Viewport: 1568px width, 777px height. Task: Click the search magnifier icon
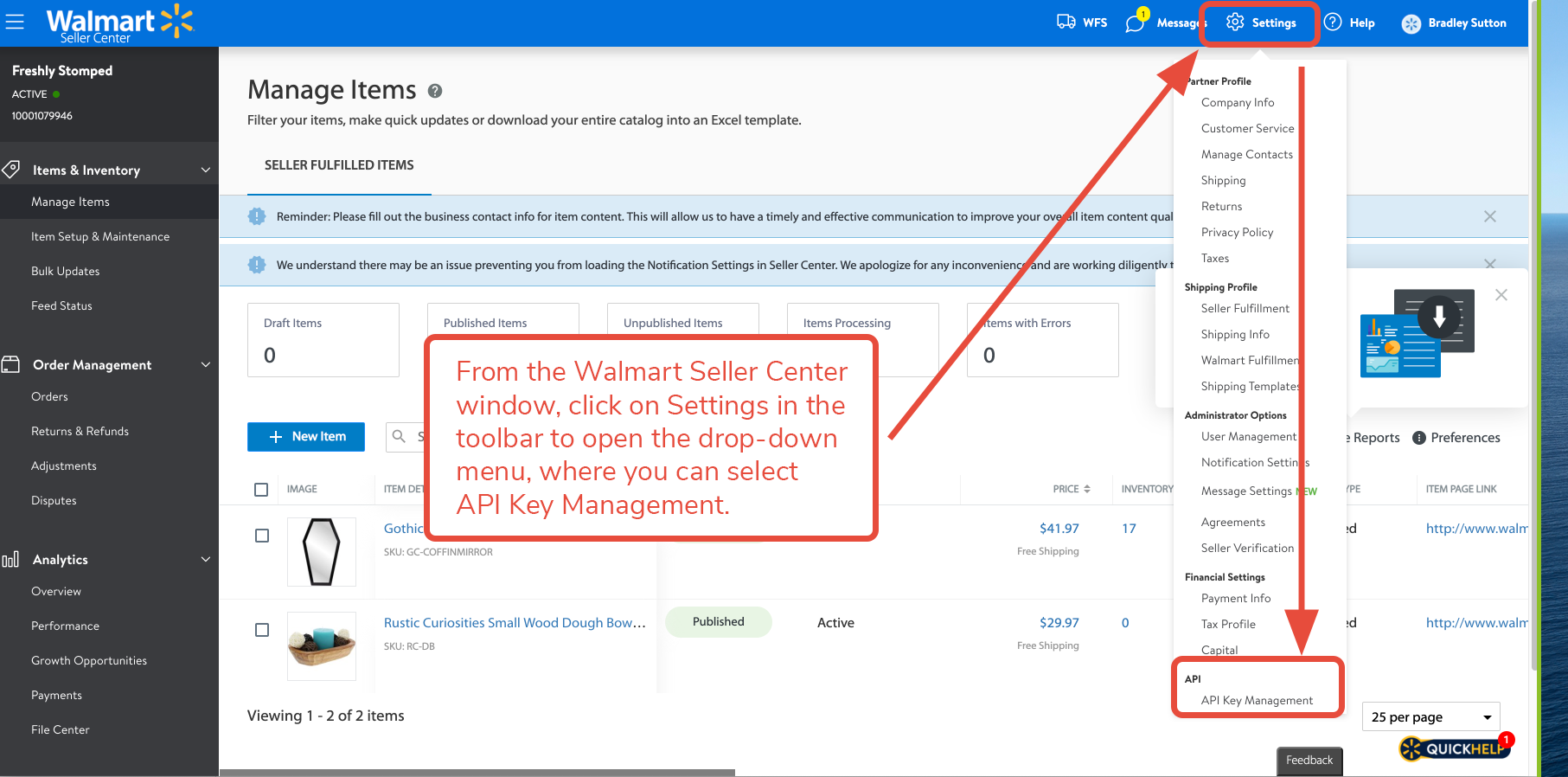pos(399,436)
